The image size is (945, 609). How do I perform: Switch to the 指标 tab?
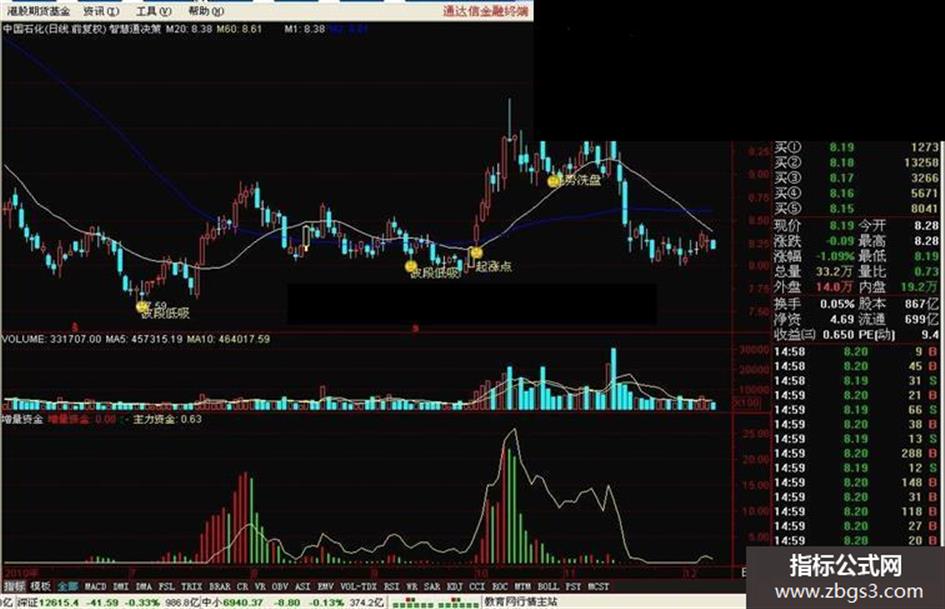pyautogui.click(x=14, y=586)
